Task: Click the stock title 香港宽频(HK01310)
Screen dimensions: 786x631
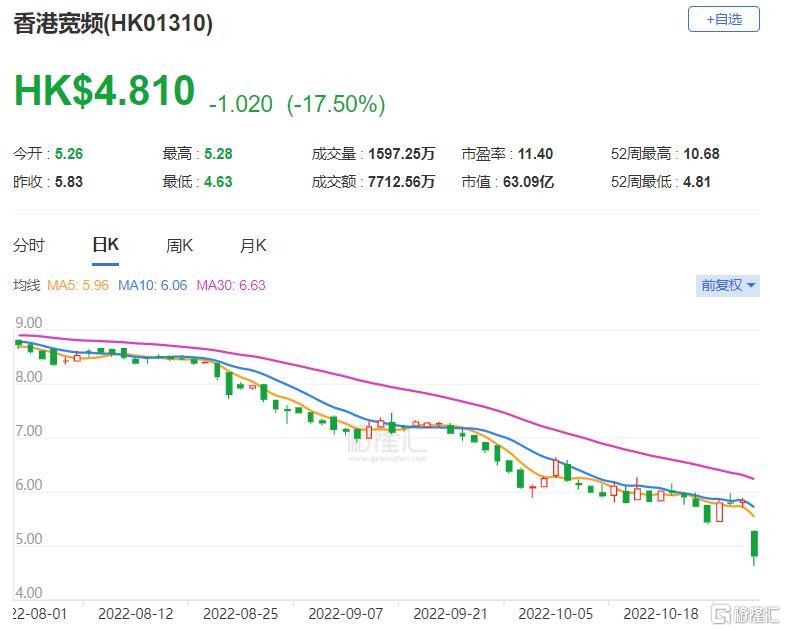Action: tap(113, 24)
